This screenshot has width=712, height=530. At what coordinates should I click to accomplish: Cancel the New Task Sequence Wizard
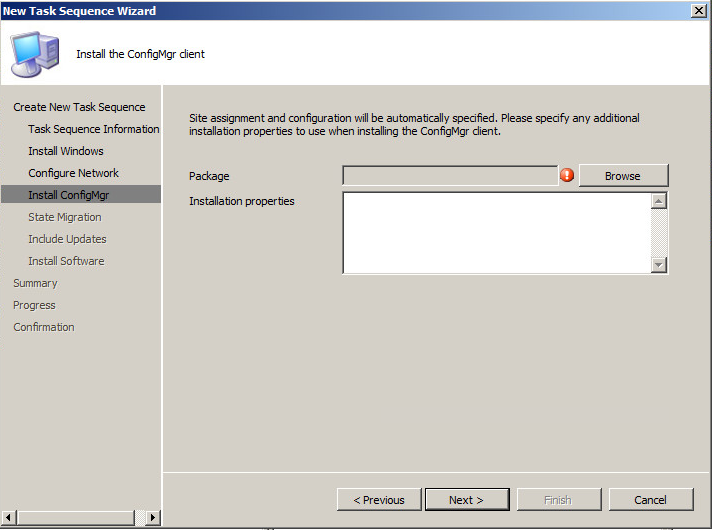tap(651, 500)
